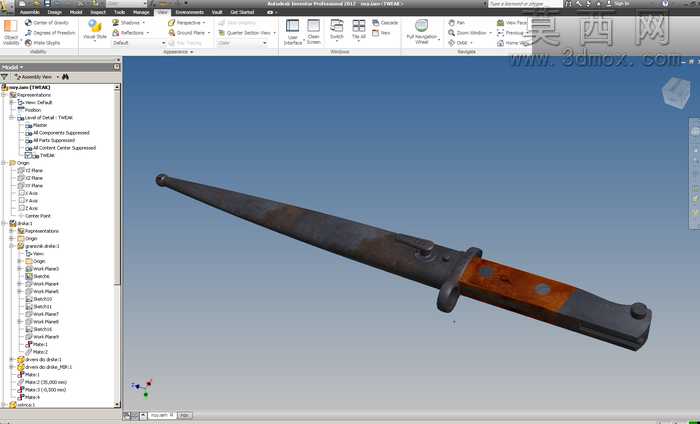
Task: Select Sketch10 in the browser
Action: 42,299
